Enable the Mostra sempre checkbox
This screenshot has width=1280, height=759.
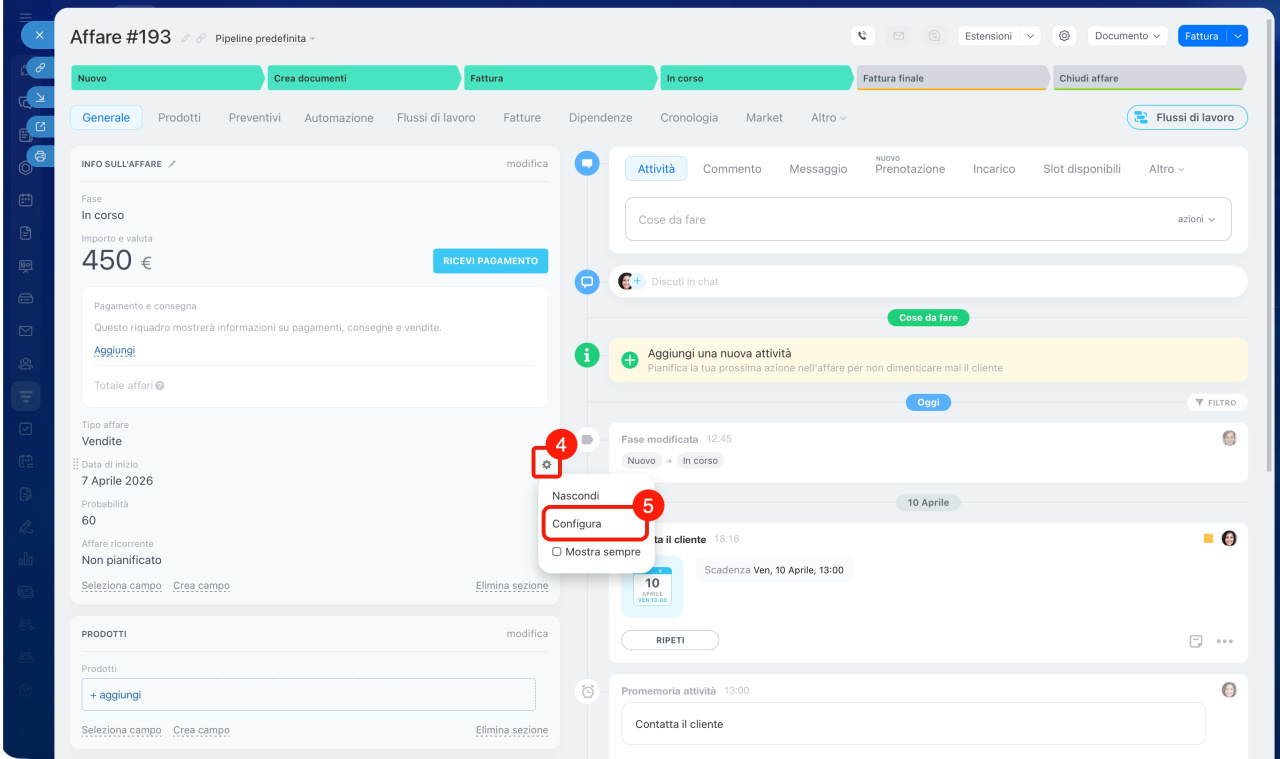tap(557, 551)
